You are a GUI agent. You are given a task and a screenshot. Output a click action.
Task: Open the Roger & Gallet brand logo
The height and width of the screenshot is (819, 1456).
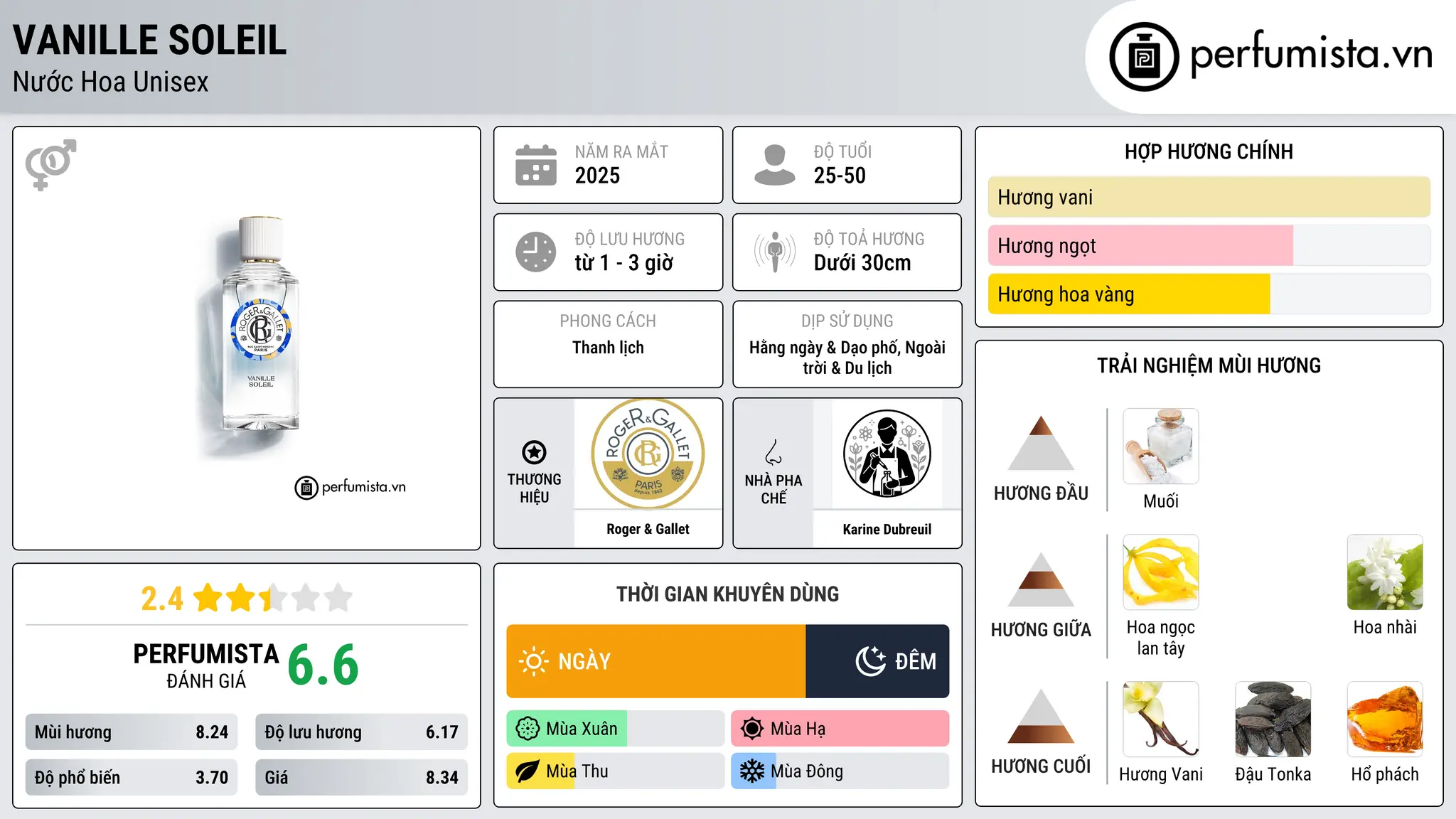point(648,454)
